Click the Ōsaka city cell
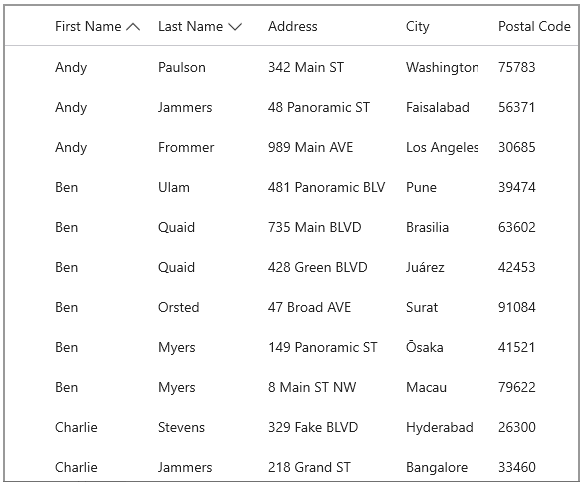The image size is (582, 484). tap(425, 347)
